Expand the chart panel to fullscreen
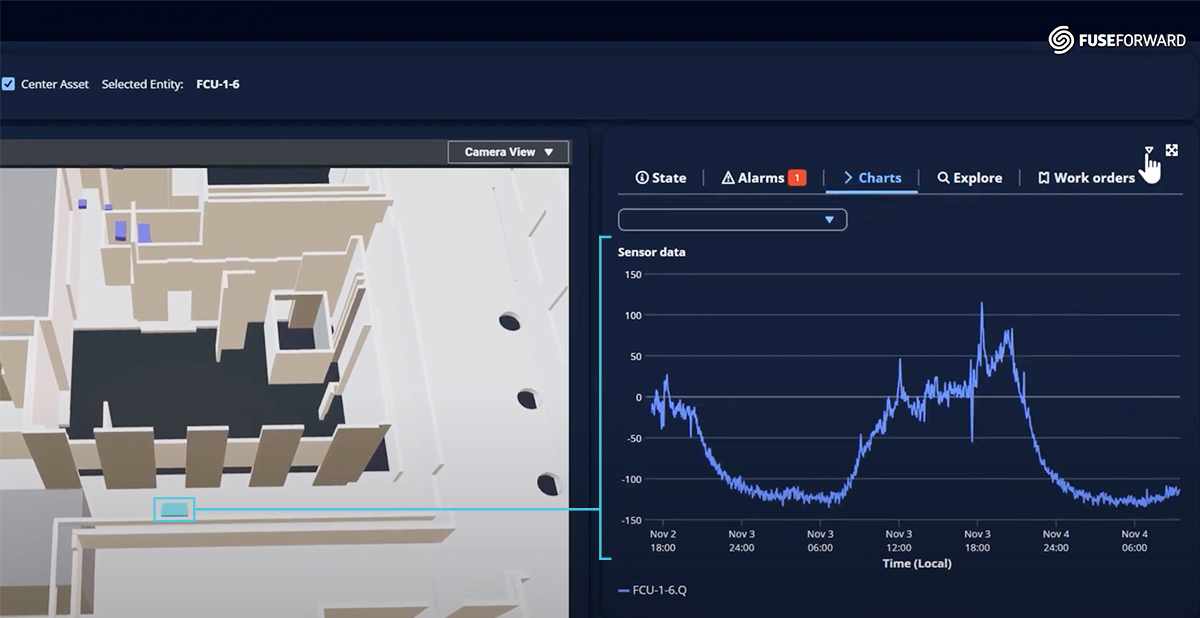 pyautogui.click(x=1172, y=150)
